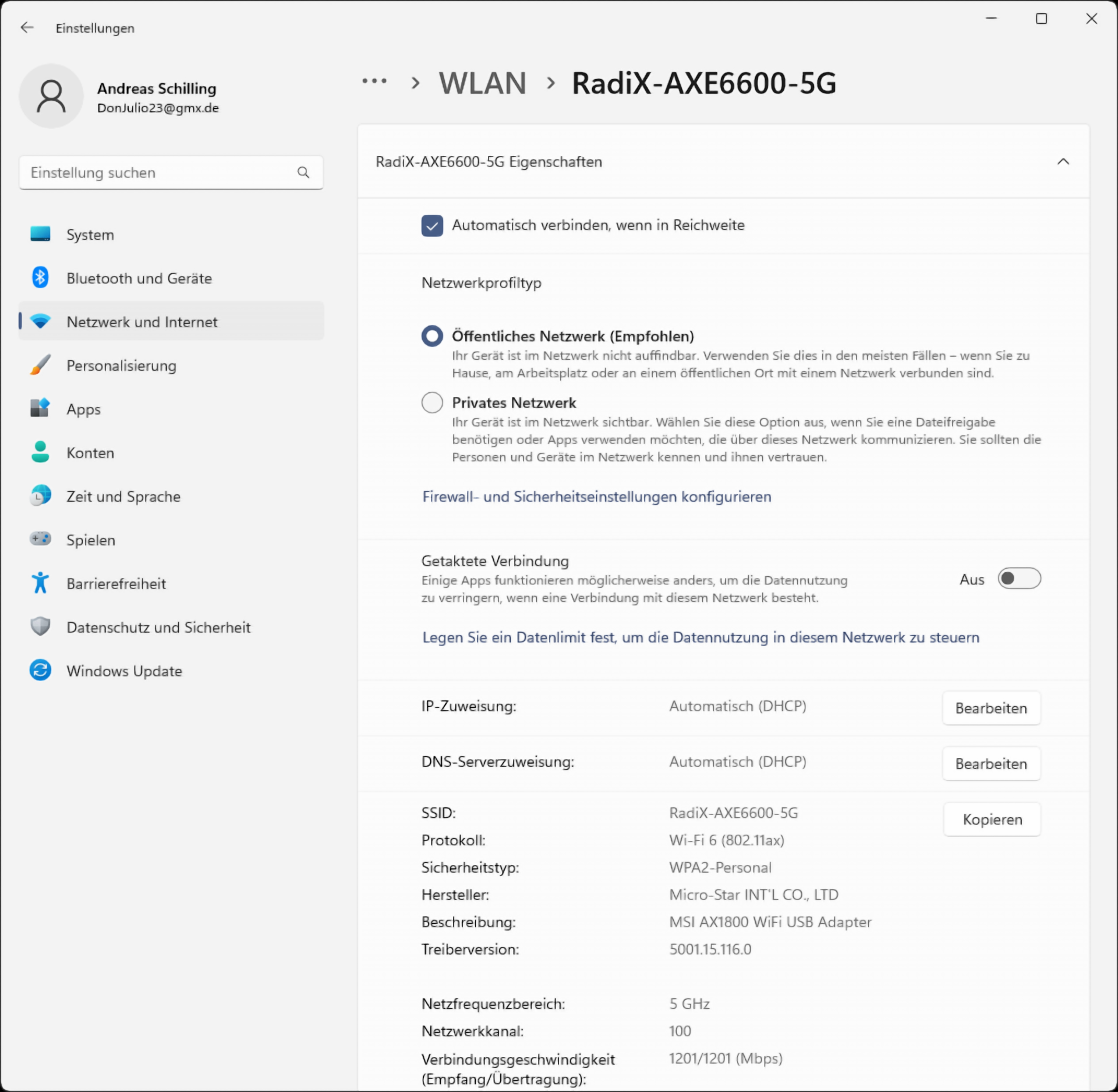Uncheck Automatisch verbinden, wenn in Reichweite

[x=432, y=226]
